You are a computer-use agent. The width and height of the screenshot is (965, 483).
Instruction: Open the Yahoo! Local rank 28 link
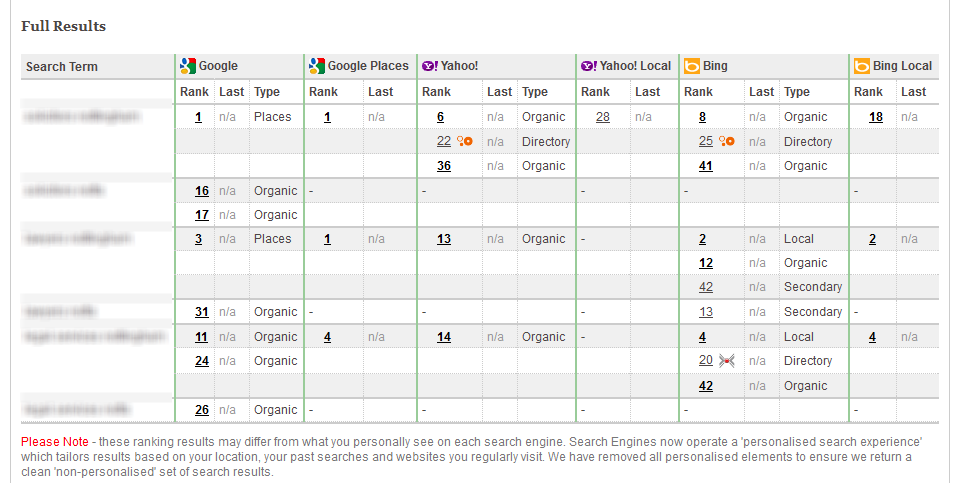pos(602,117)
